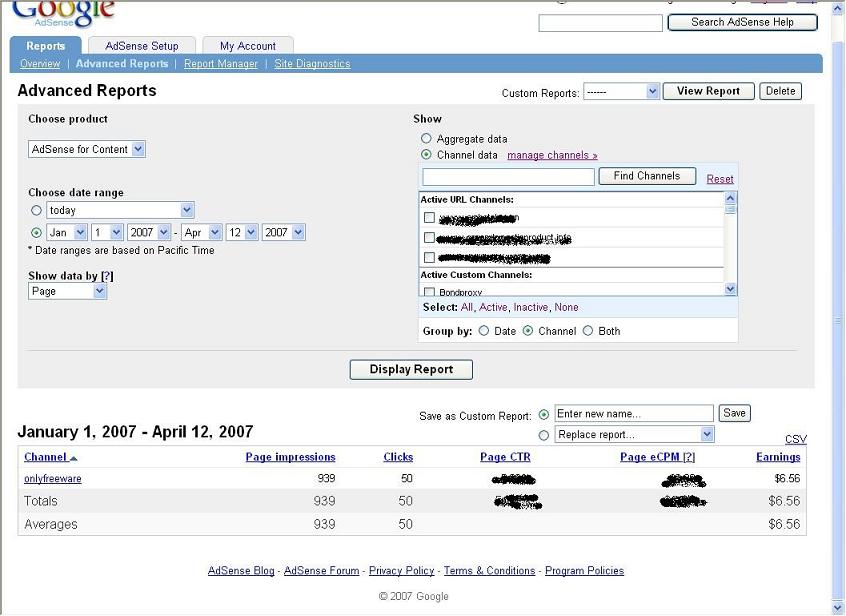Select Active channels link
The image size is (846, 616).
493,307
